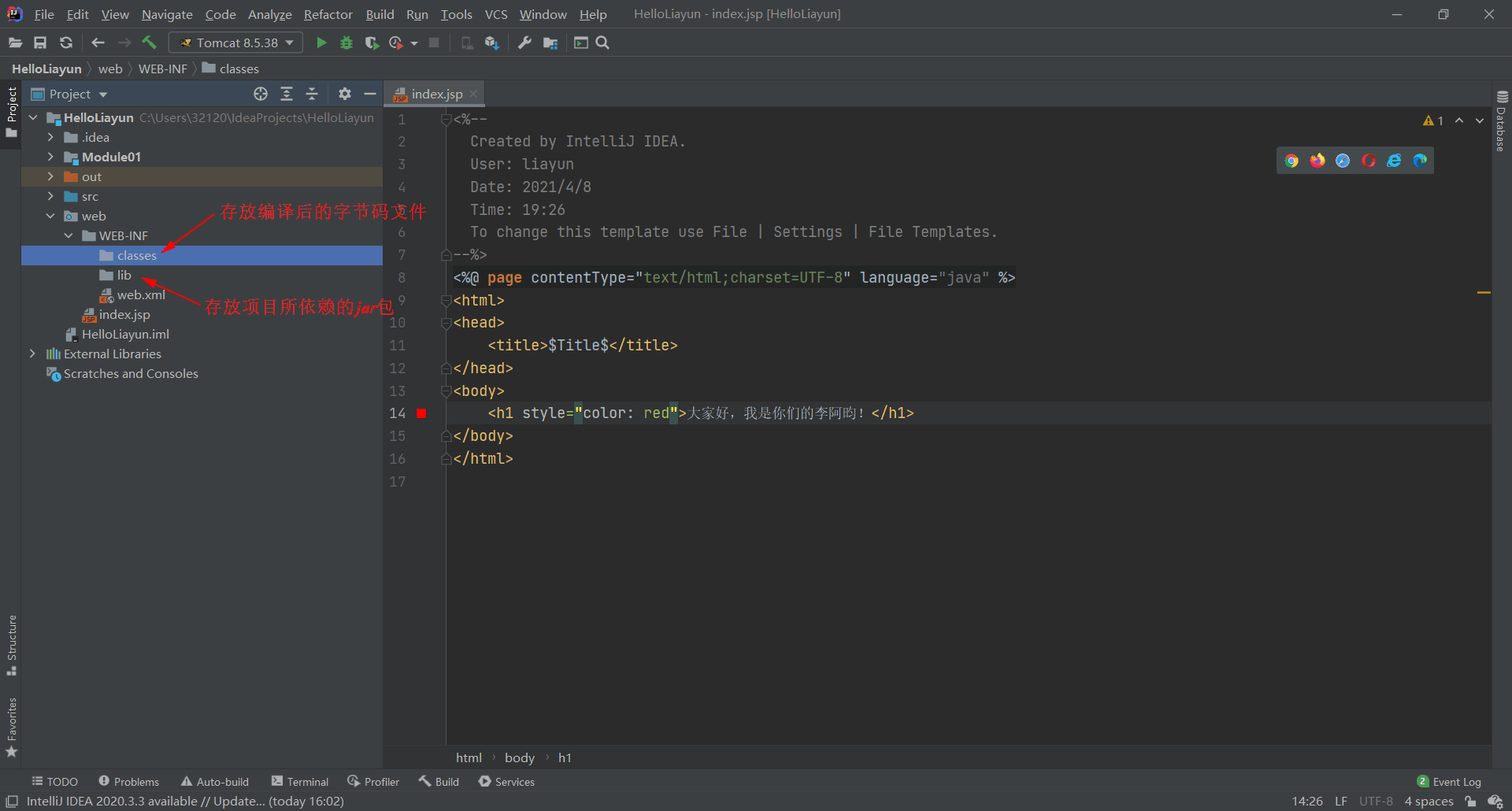Expand the .idea folder

tap(50, 137)
